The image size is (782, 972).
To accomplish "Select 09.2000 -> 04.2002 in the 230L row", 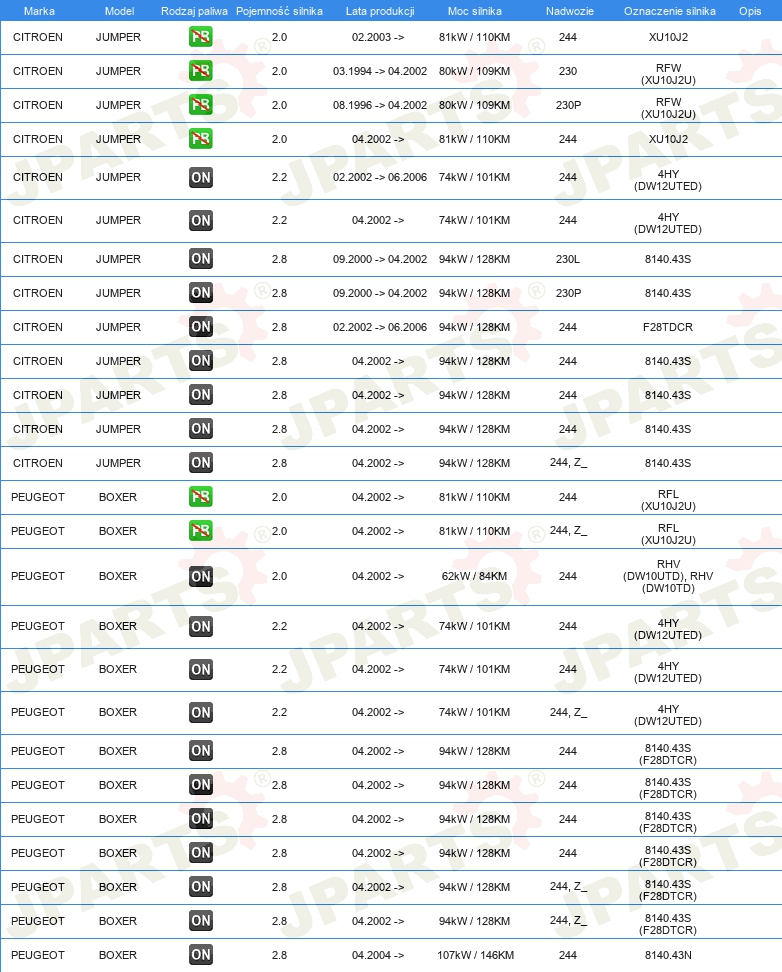I will coord(380,259).
